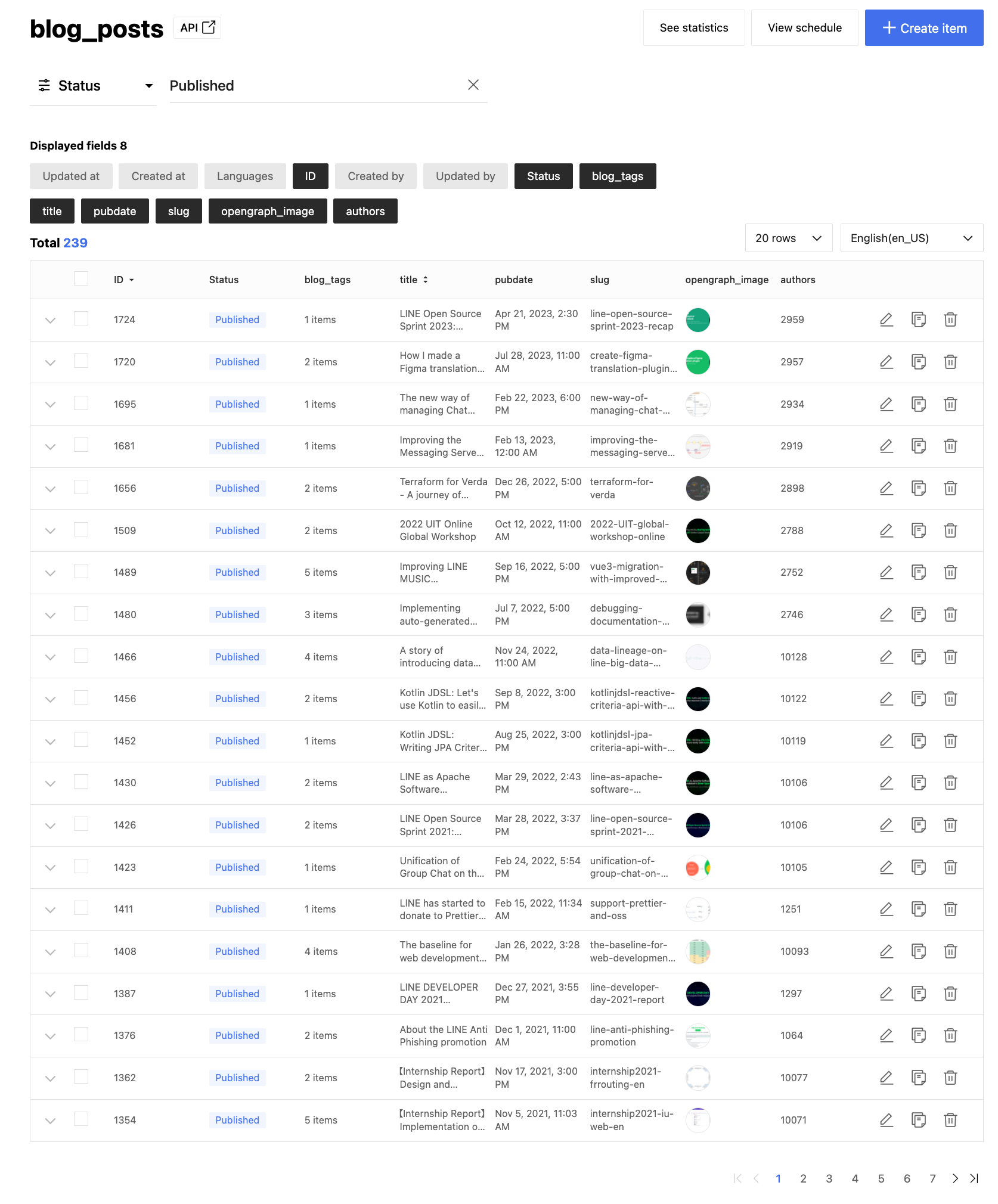998x1204 pixels.
Task: Delete row 1456 with trash icon
Action: 951,699
